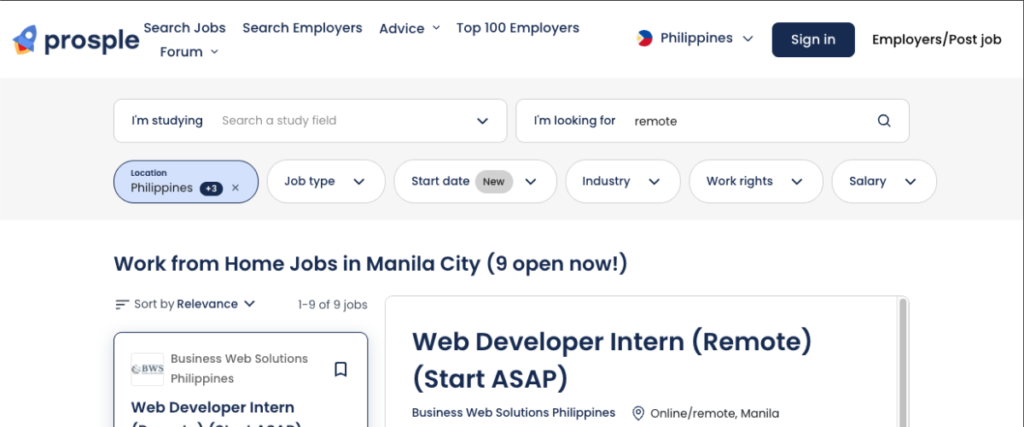Bookmark the Web Developer Intern job
The height and width of the screenshot is (427, 1024).
[340, 369]
